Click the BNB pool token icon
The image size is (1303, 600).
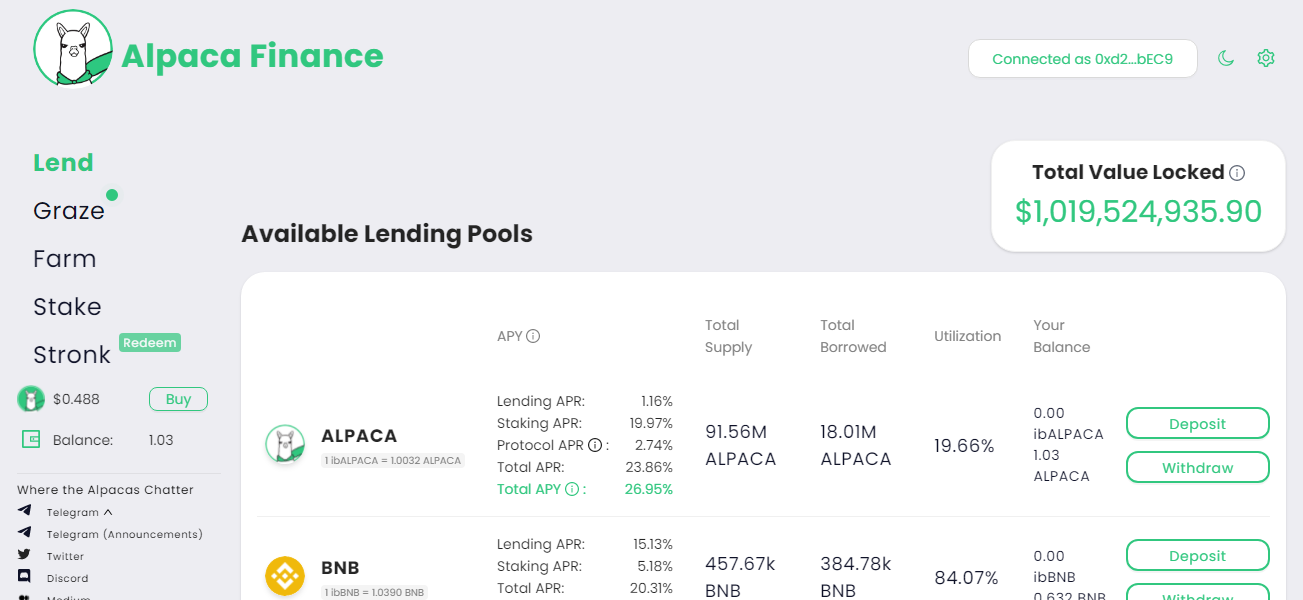pos(285,577)
